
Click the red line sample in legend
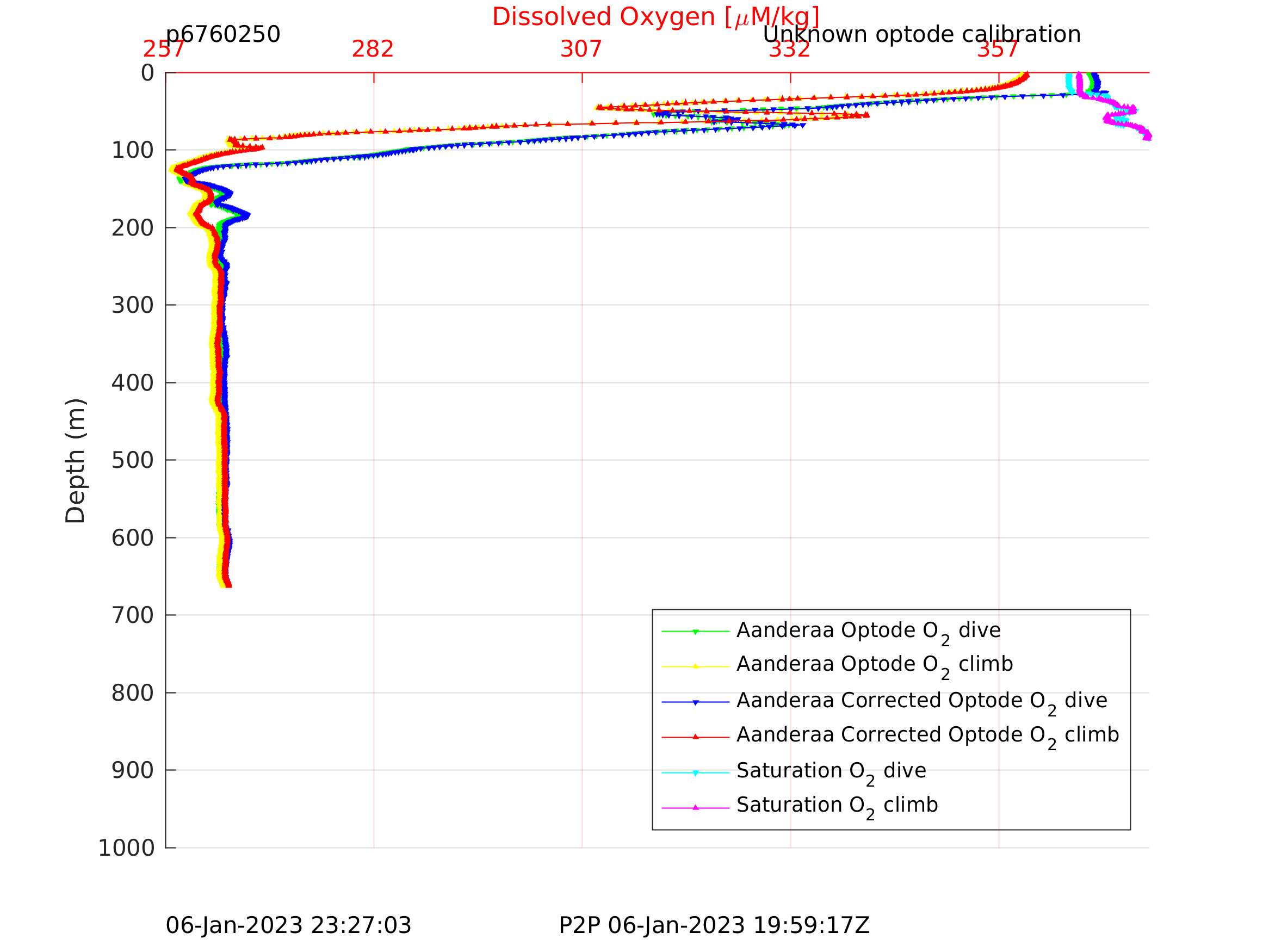click(695, 737)
